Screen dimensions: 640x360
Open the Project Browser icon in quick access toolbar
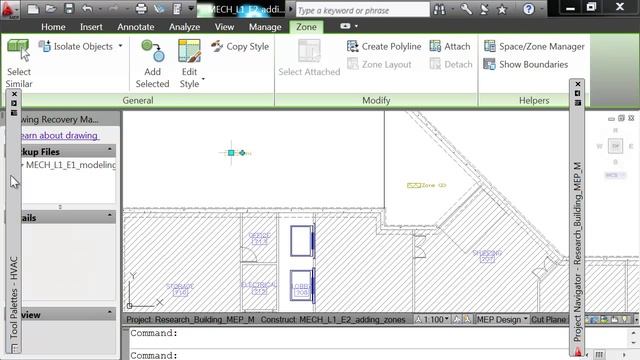[x=160, y=9]
